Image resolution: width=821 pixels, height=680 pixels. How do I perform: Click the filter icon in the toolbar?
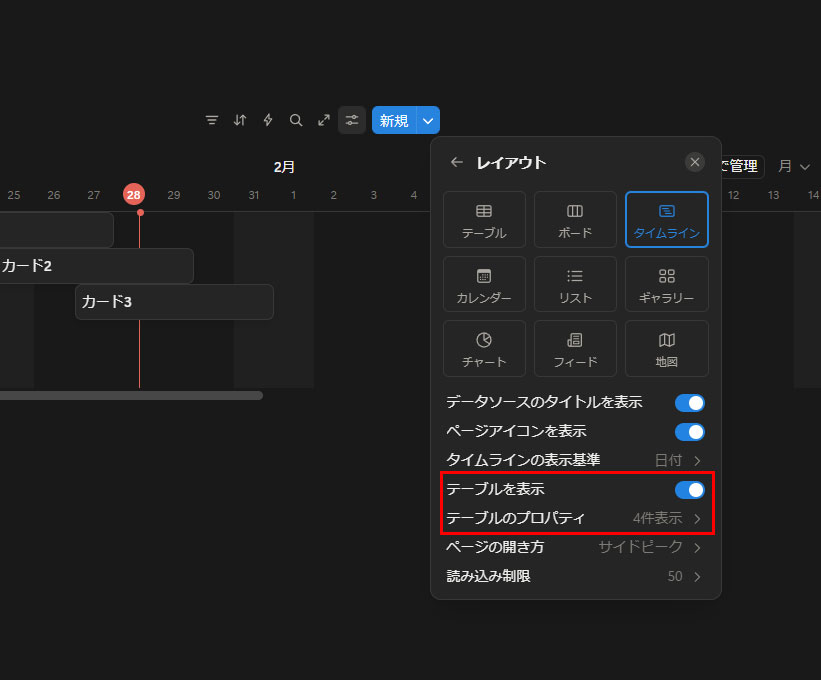click(x=212, y=120)
